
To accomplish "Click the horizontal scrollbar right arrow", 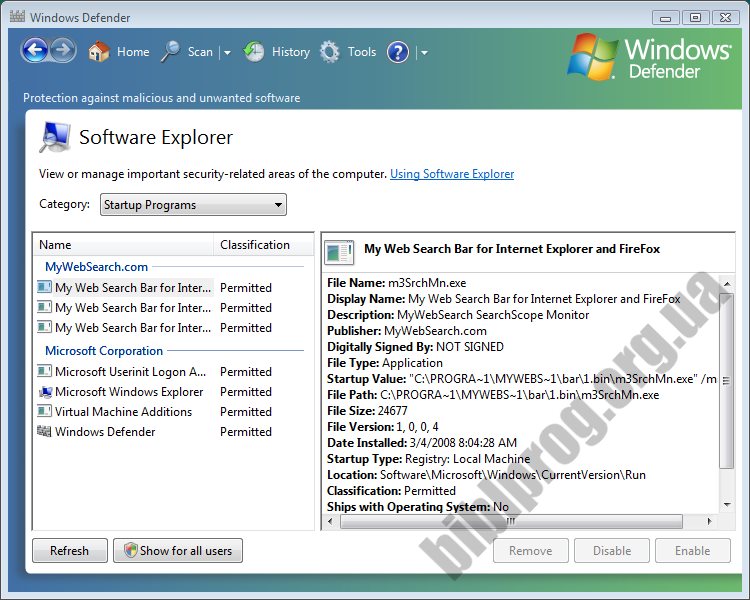I will click(709, 521).
